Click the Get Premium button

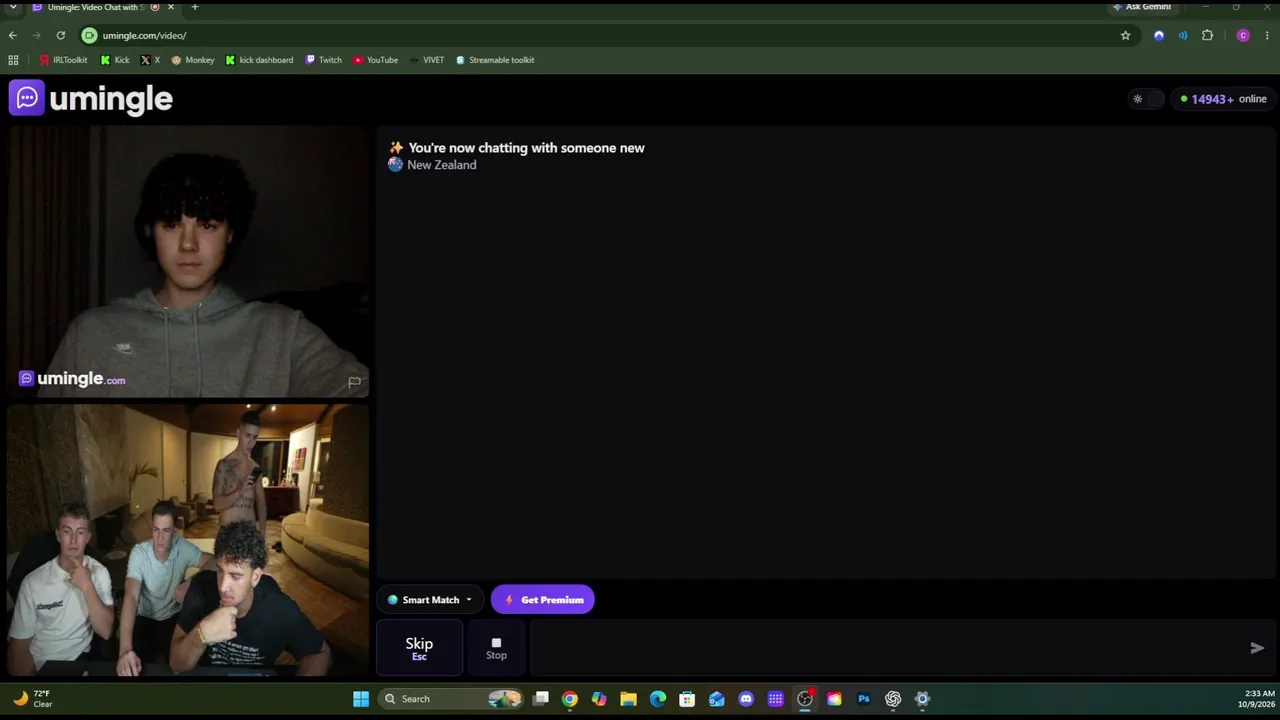pos(543,600)
